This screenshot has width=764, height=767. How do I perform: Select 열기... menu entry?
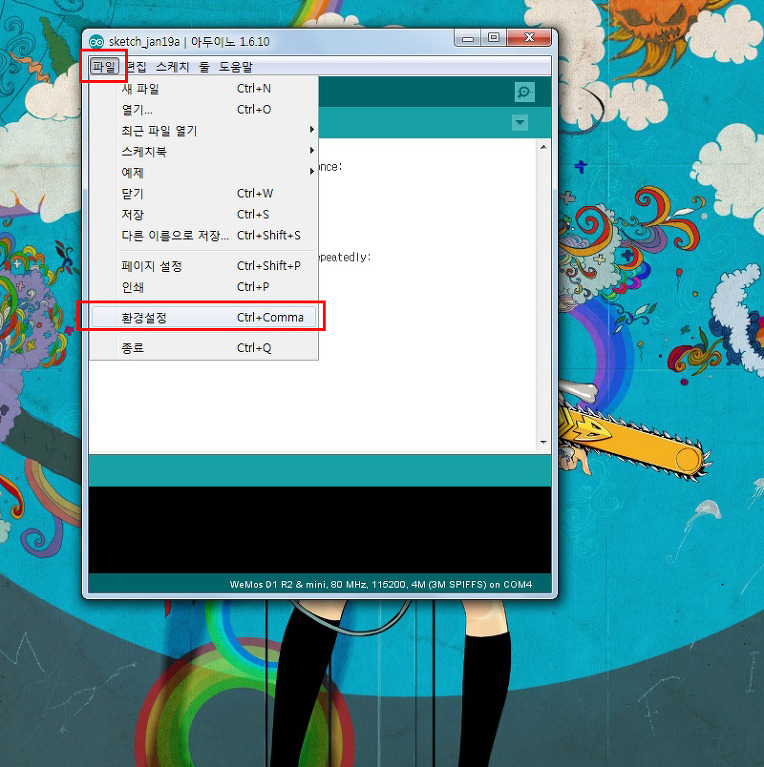(x=204, y=110)
